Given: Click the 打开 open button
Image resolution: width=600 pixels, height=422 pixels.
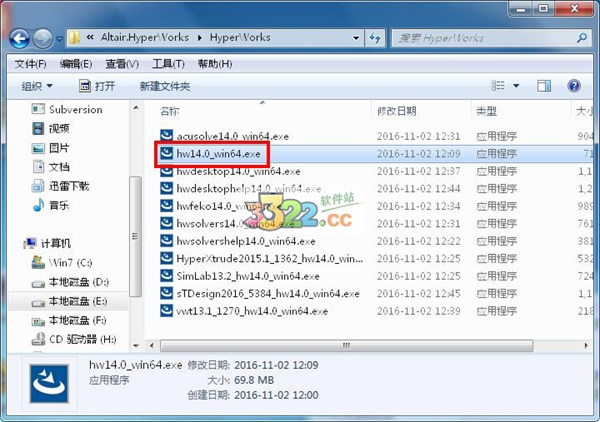Looking at the screenshot, I should click(97, 86).
